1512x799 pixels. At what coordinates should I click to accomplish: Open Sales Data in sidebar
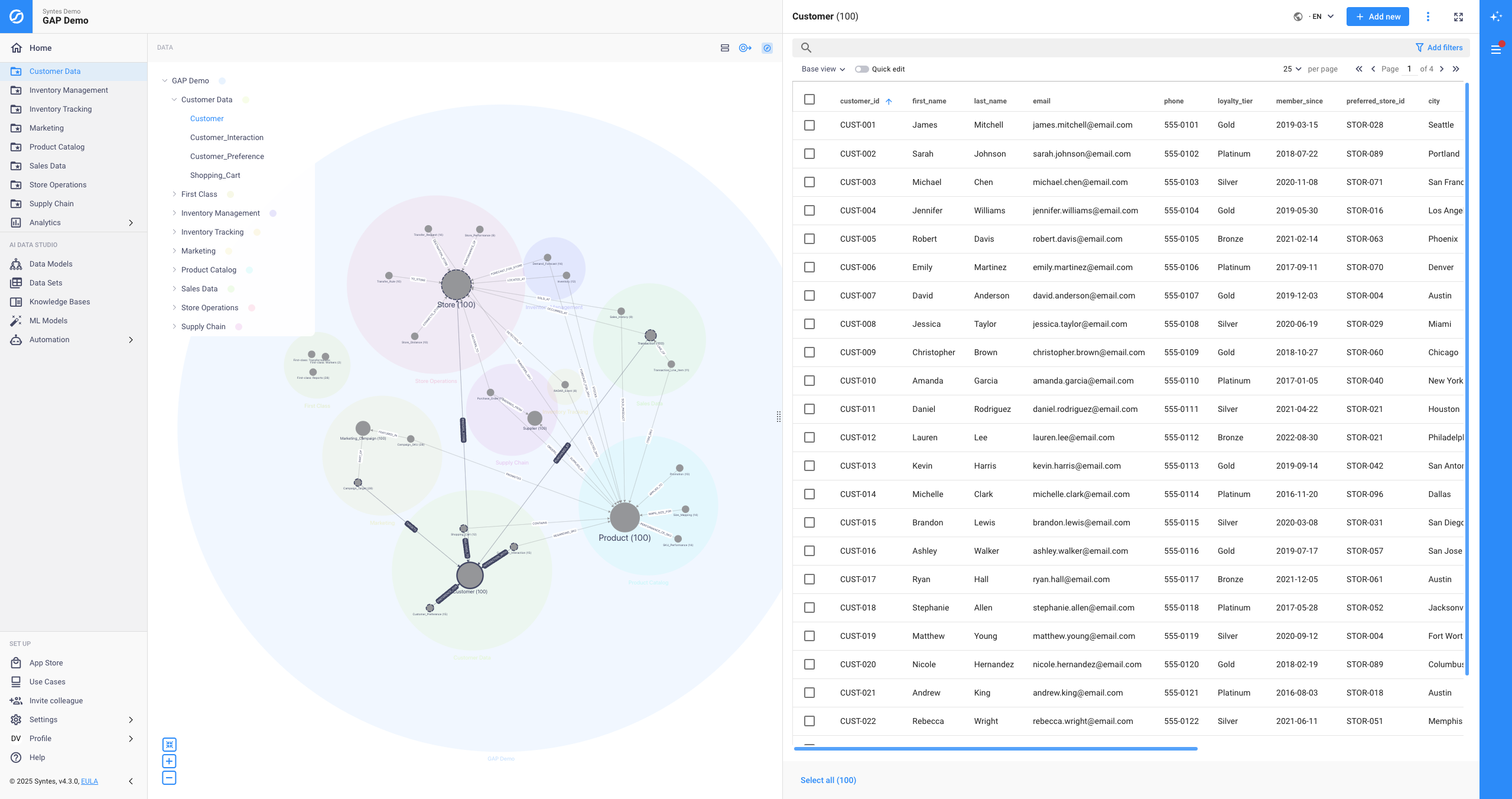(x=47, y=165)
